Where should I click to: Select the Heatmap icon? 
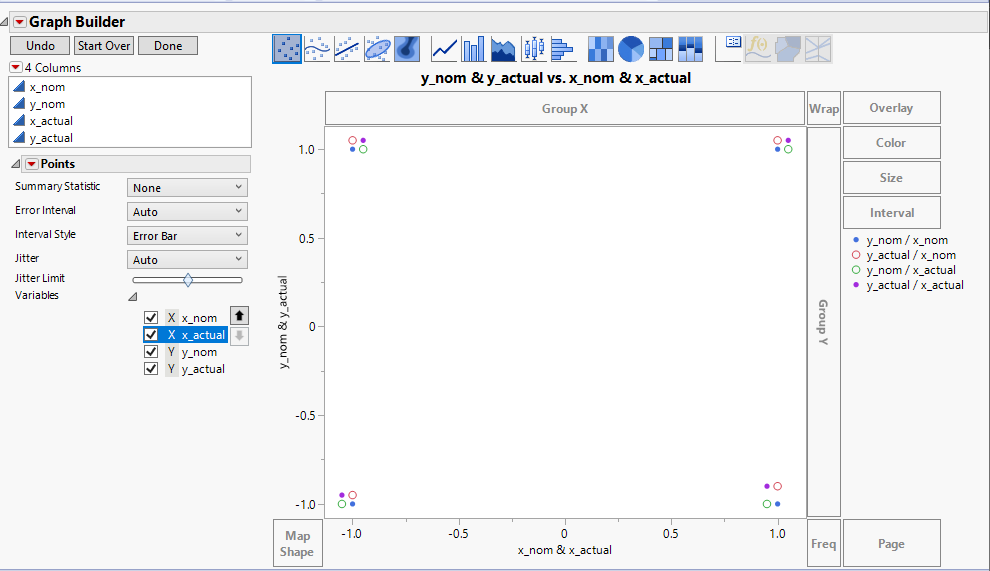[600, 49]
